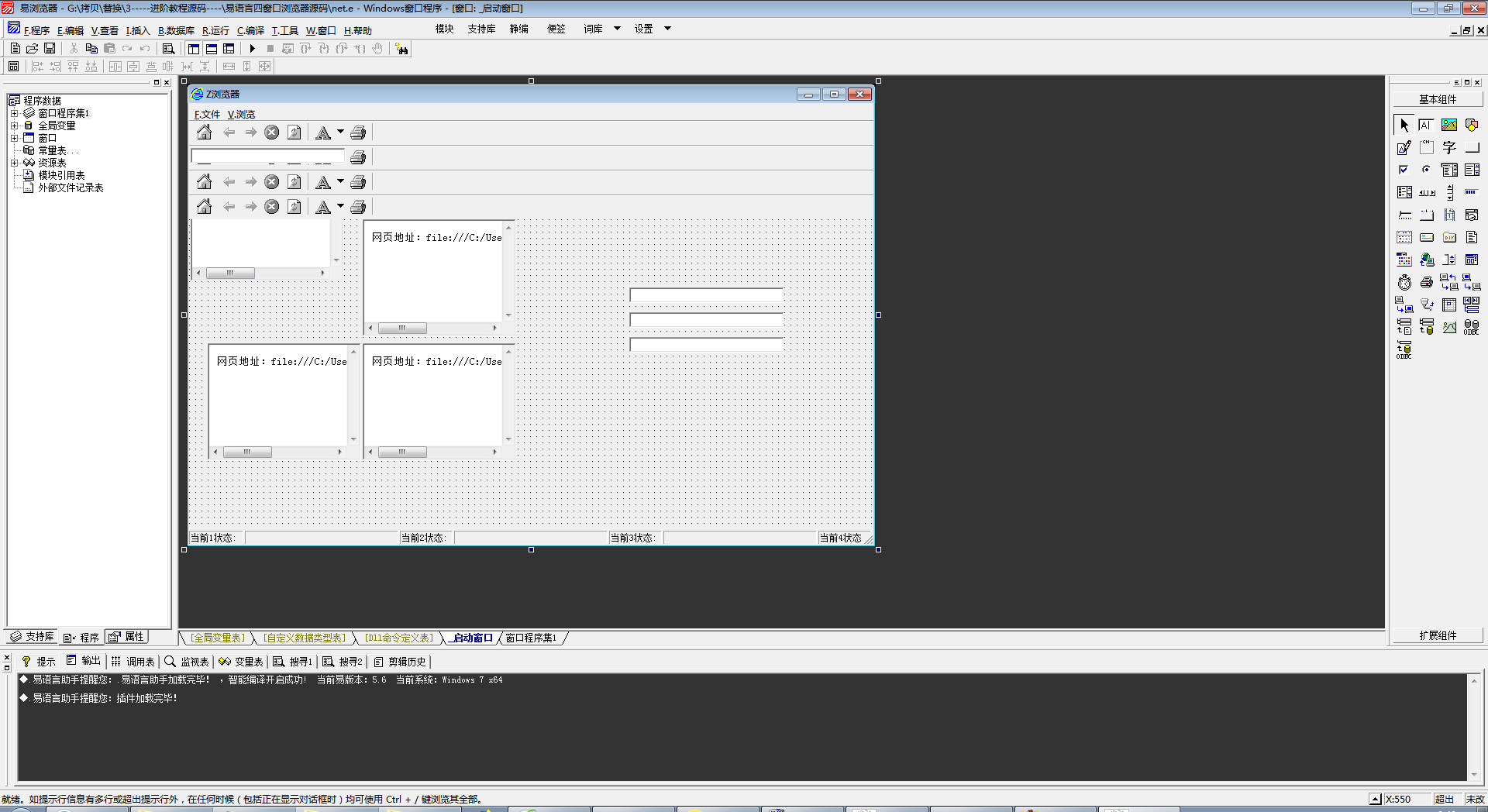
Task: Toggle the second work-pane layout view button
Action: (x=212, y=48)
